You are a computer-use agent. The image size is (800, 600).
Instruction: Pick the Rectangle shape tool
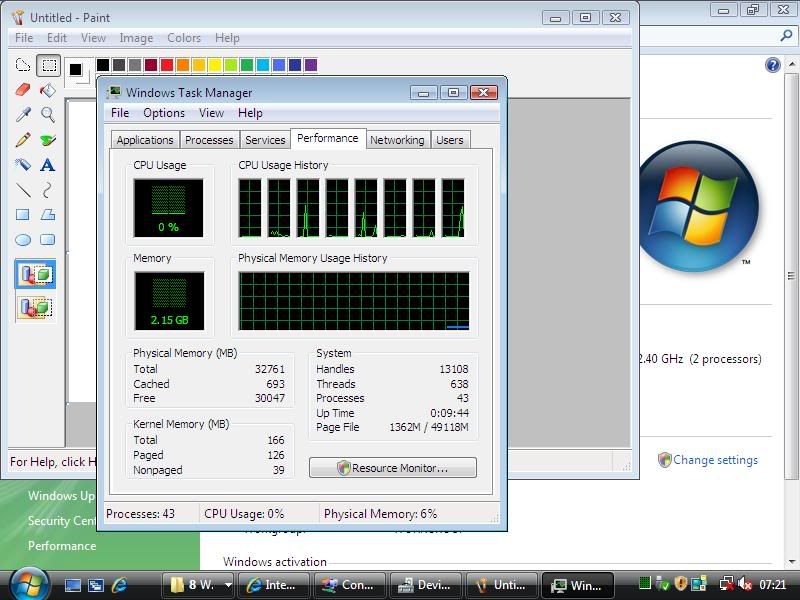23,215
